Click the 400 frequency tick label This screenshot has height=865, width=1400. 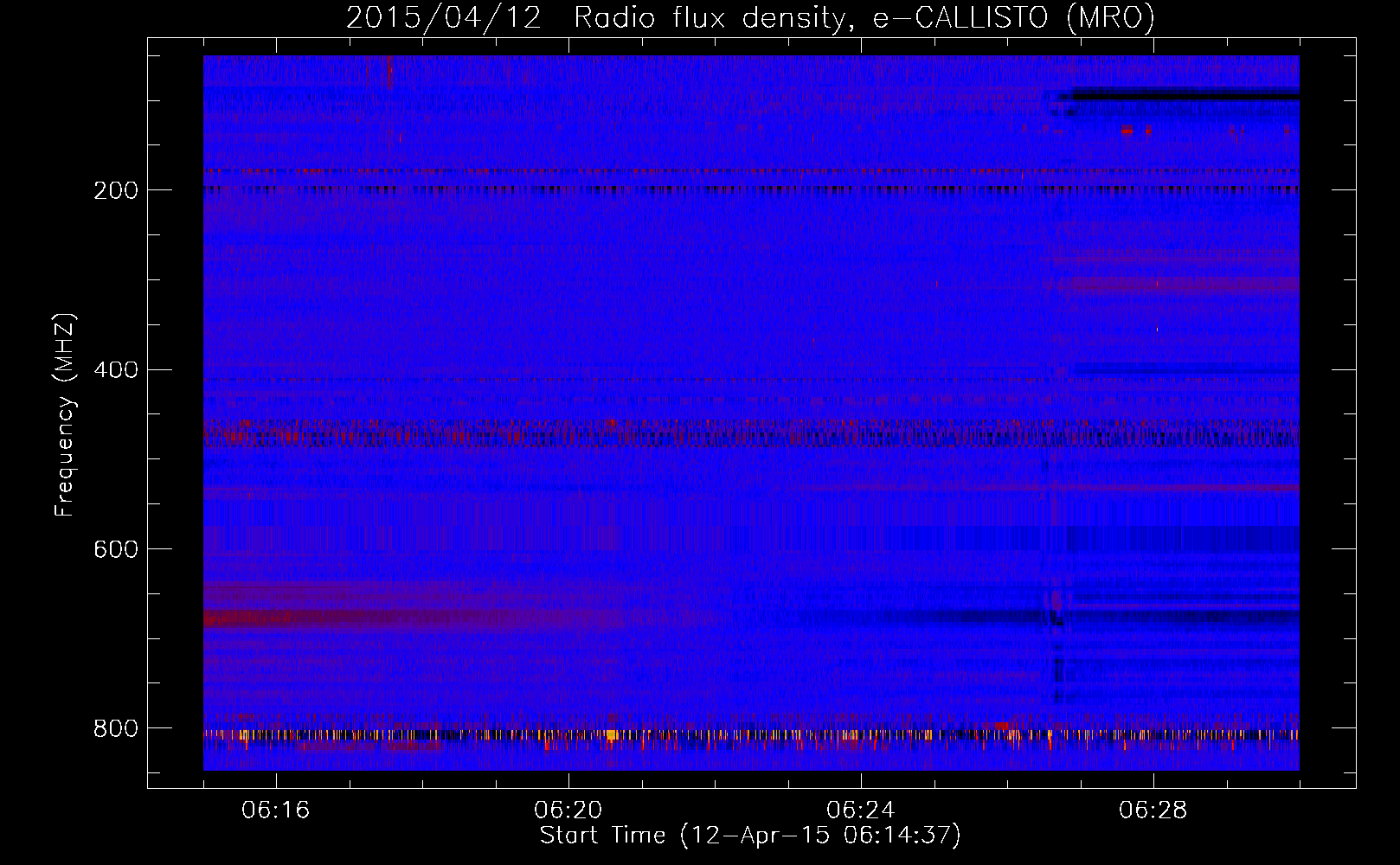[x=115, y=370]
